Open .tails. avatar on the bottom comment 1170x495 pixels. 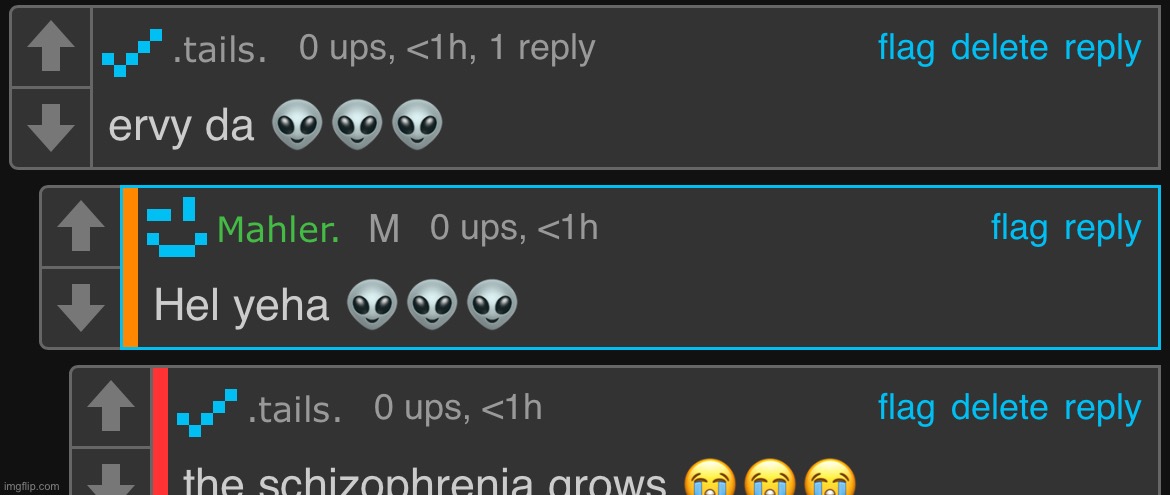[x=207, y=412]
